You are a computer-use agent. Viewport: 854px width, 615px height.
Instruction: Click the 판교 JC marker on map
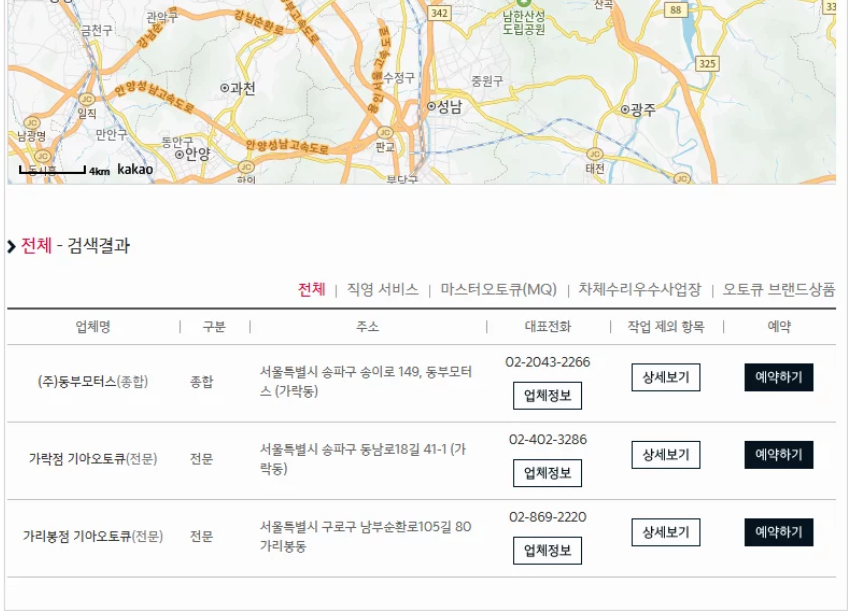click(x=385, y=133)
